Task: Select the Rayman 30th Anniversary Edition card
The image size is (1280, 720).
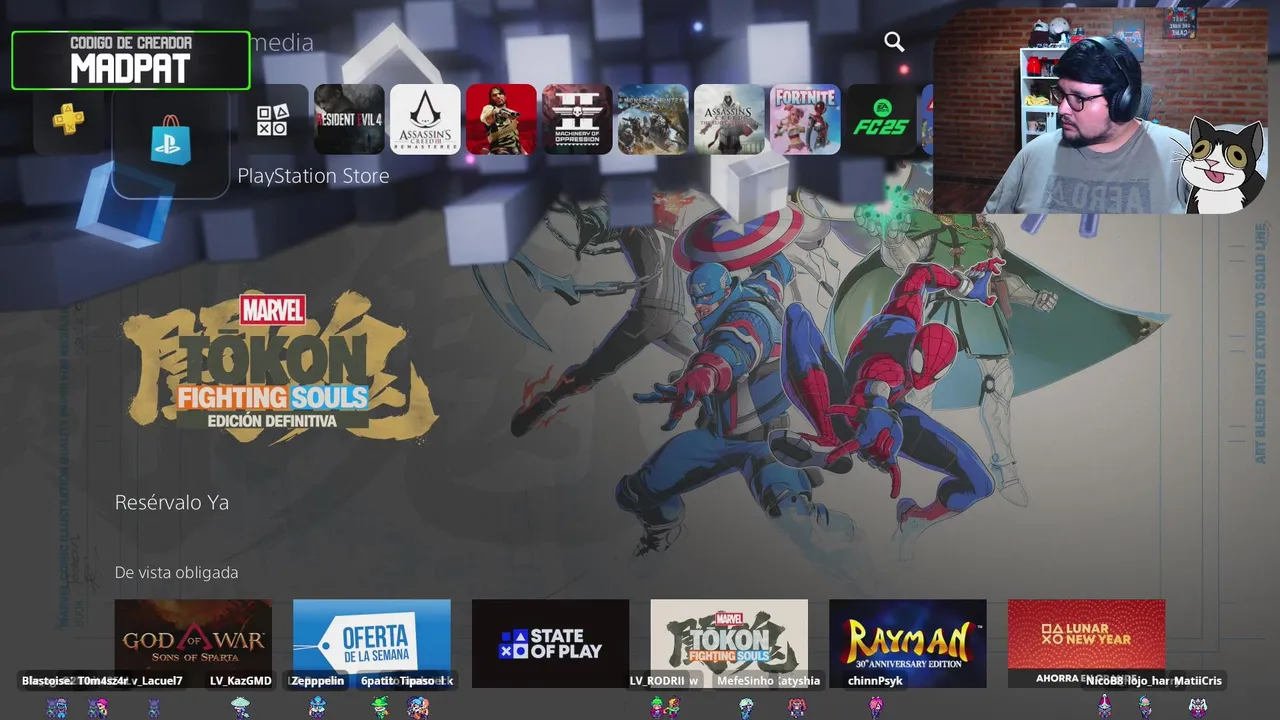Action: [908, 643]
